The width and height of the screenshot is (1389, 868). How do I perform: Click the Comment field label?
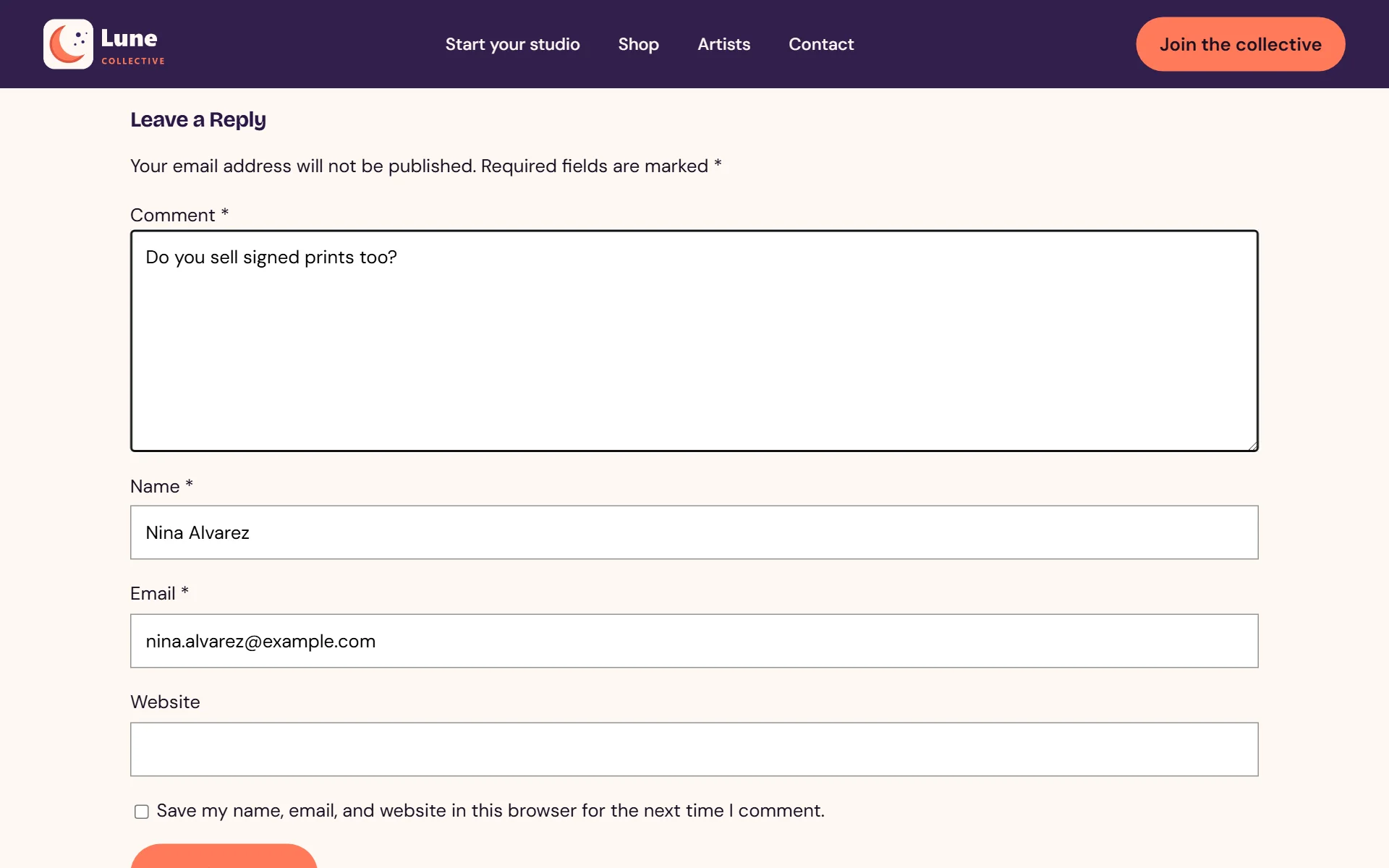179,215
